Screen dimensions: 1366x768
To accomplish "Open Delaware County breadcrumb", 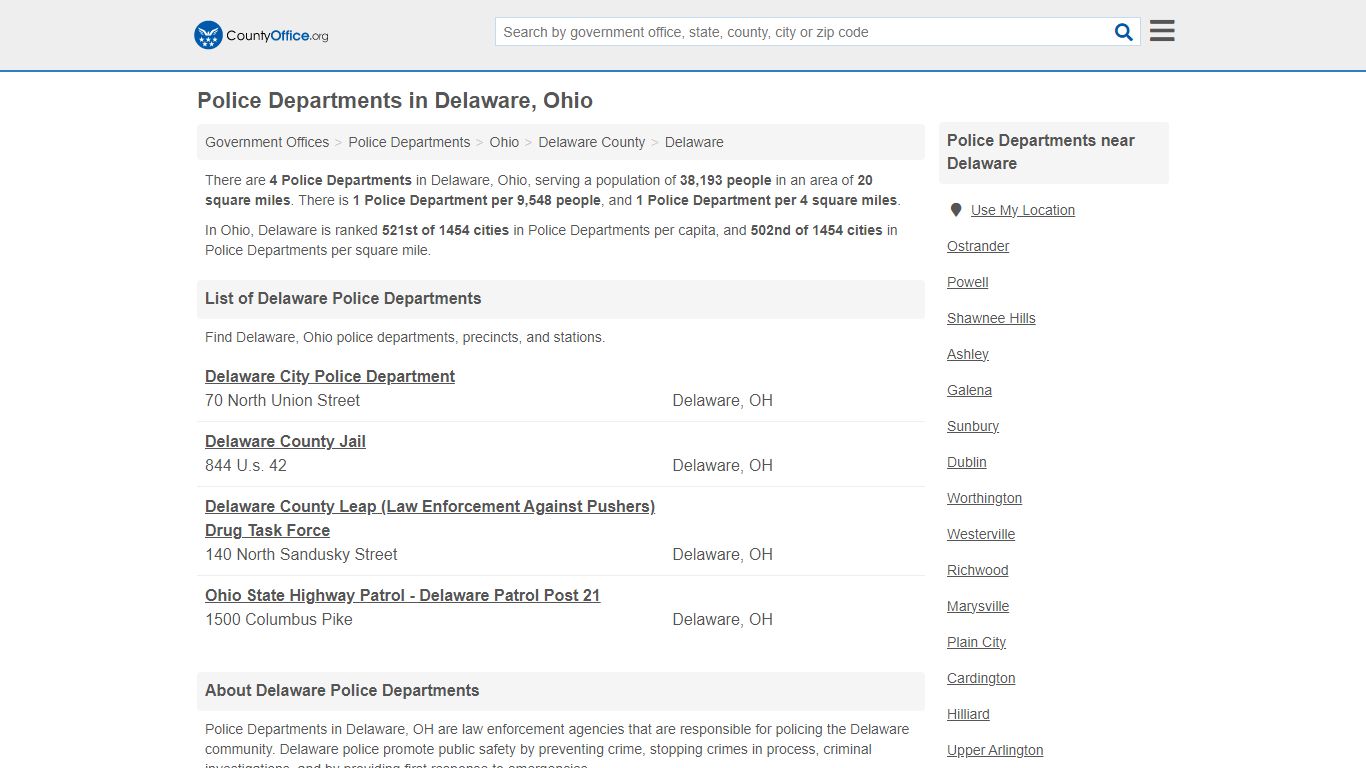I will tap(591, 142).
